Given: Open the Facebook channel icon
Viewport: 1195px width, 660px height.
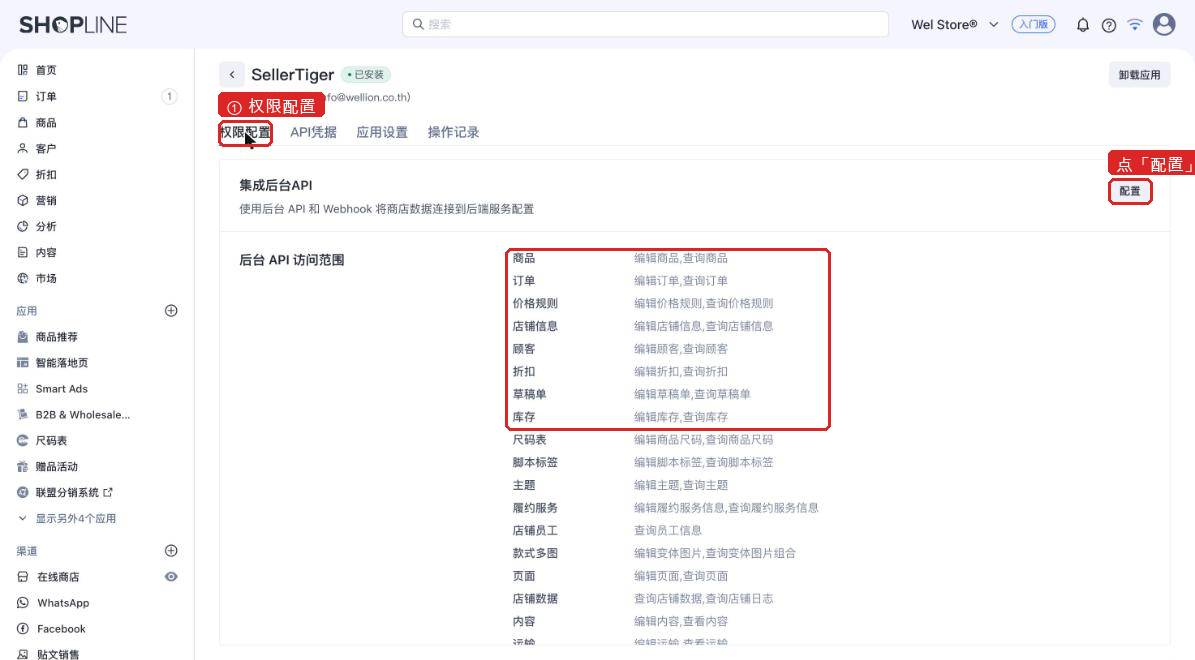Looking at the screenshot, I should pos(23,629).
